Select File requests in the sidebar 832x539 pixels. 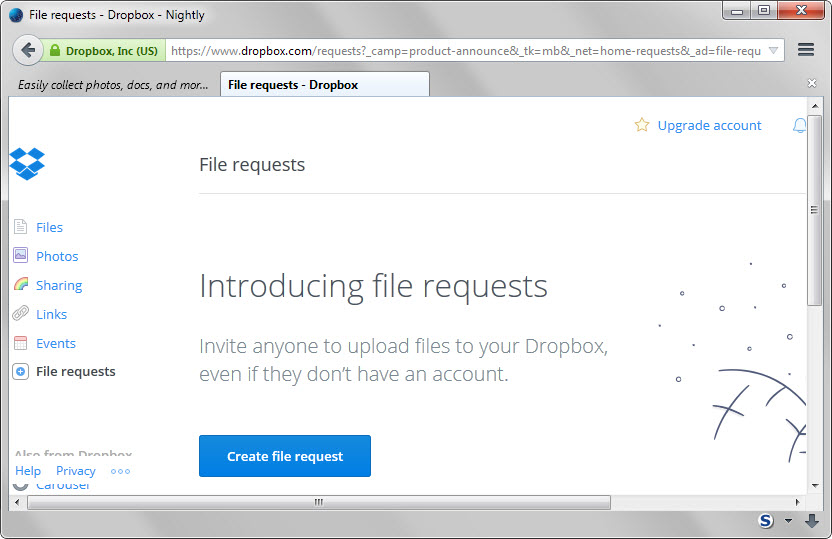tap(75, 372)
